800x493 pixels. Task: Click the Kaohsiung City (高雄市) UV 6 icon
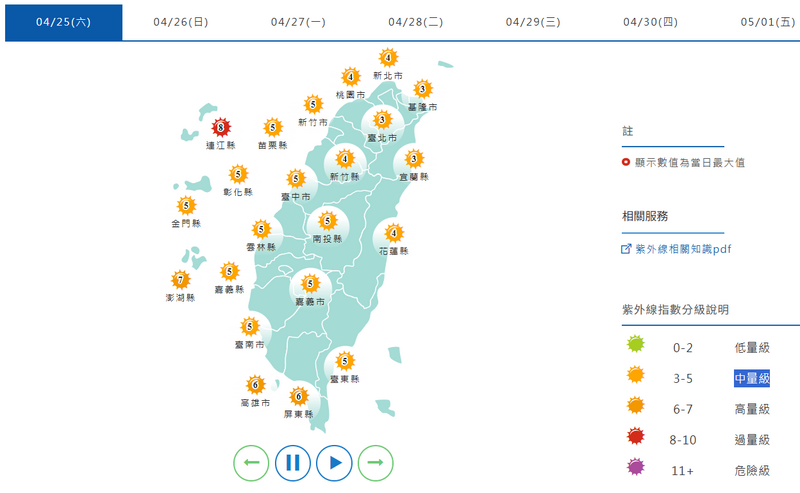255,384
